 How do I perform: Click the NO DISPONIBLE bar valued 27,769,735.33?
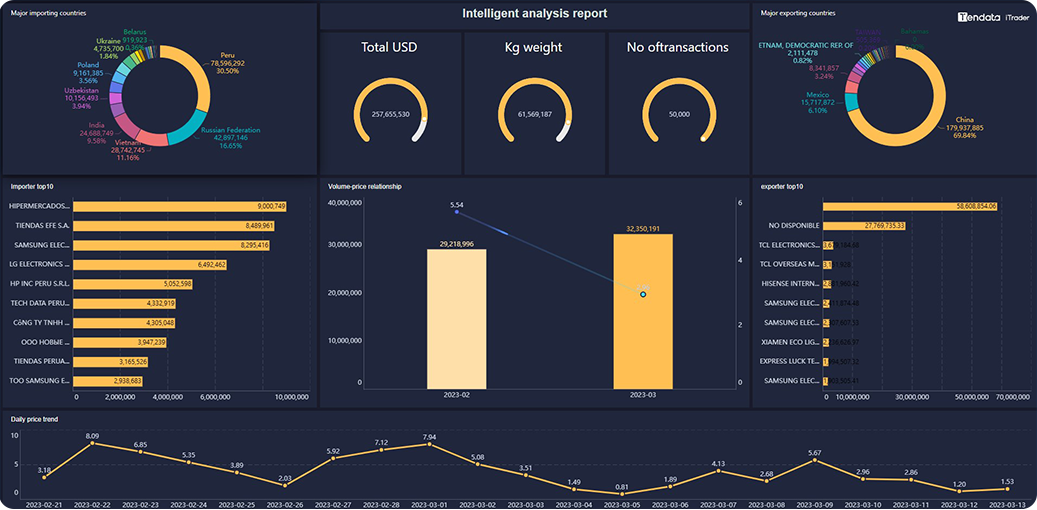[864, 226]
